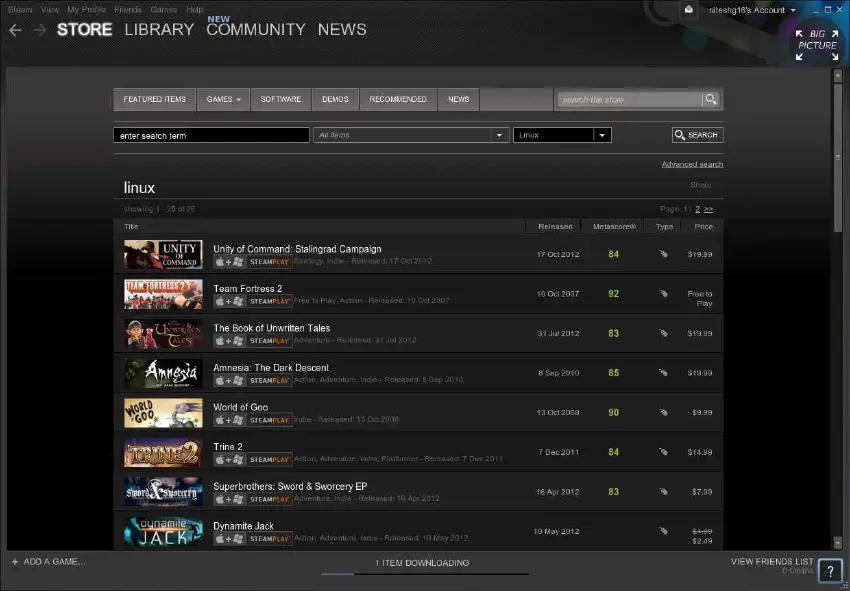Sort results by Released column
The image size is (850, 591).
coord(555,227)
